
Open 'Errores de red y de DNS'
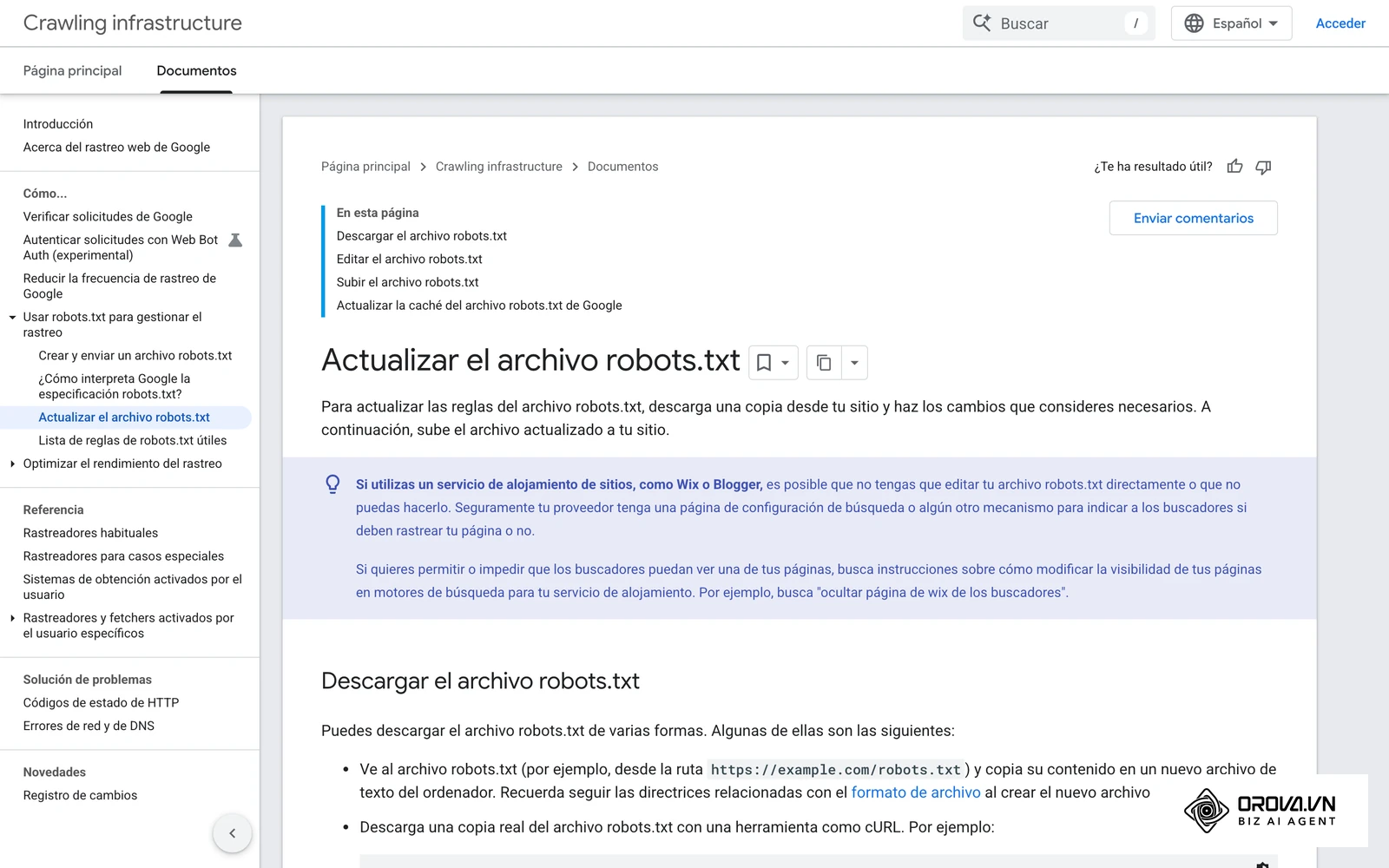coord(89,727)
